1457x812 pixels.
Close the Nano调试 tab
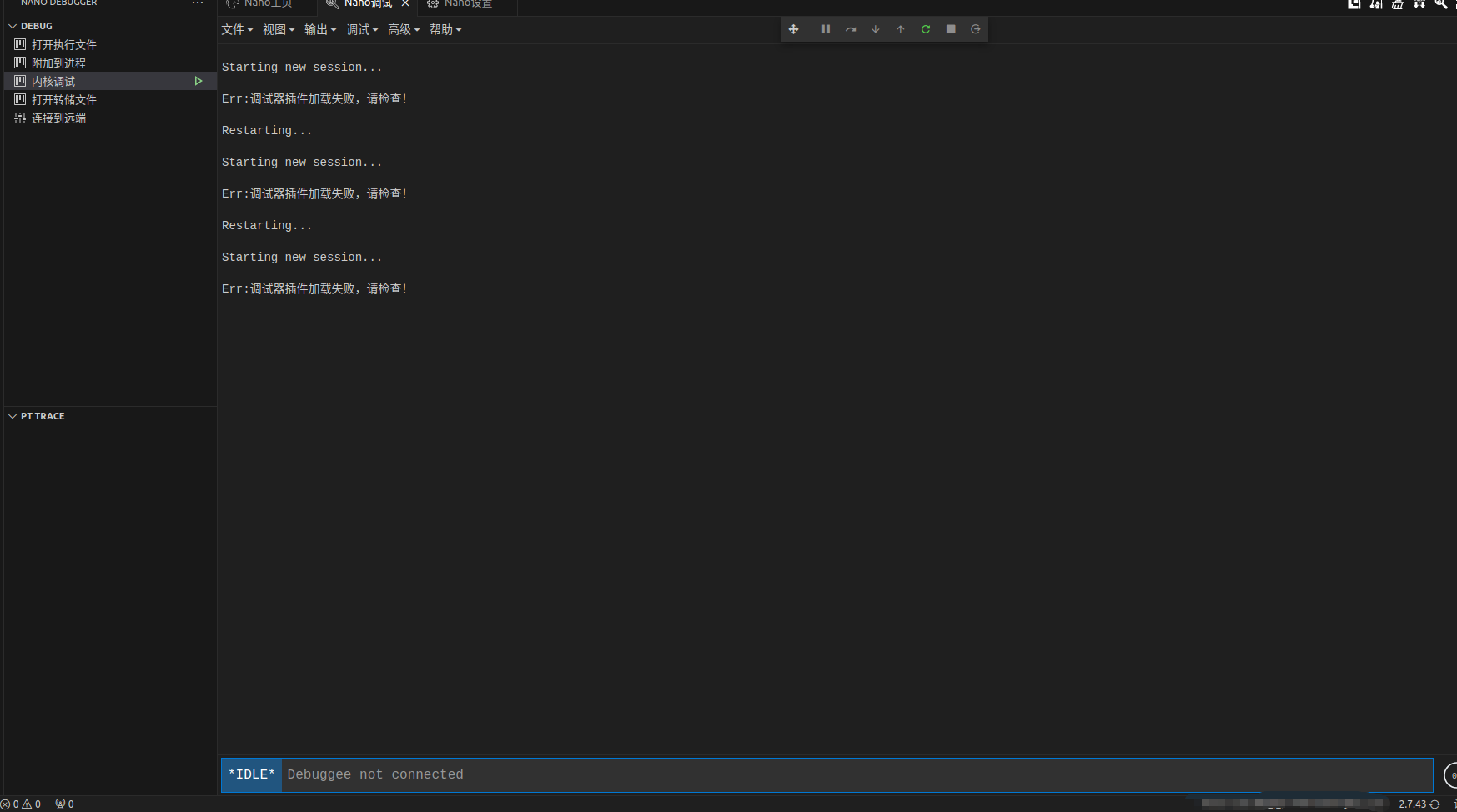coord(405,4)
